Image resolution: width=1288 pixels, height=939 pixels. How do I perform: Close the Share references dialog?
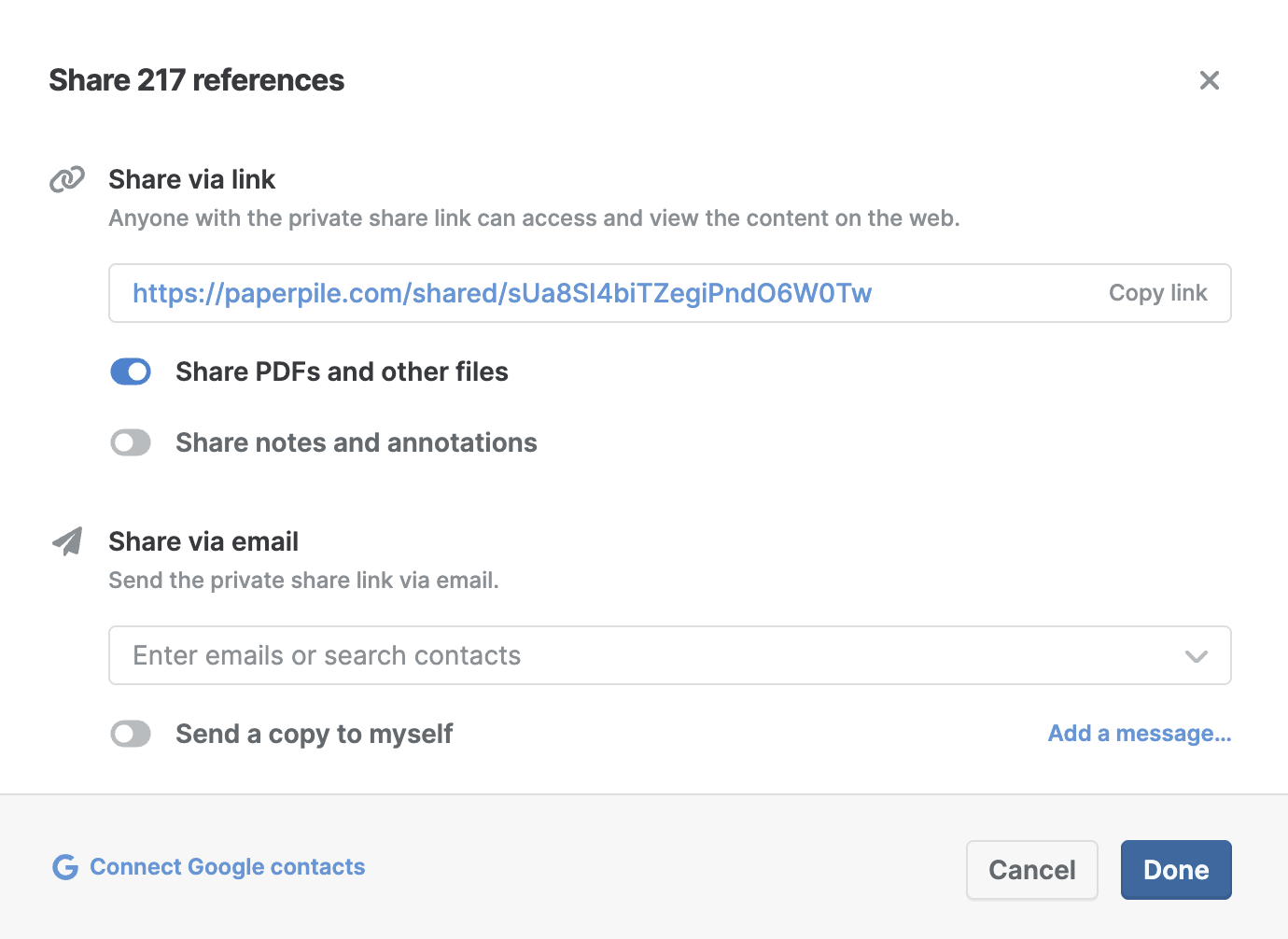point(1210,80)
